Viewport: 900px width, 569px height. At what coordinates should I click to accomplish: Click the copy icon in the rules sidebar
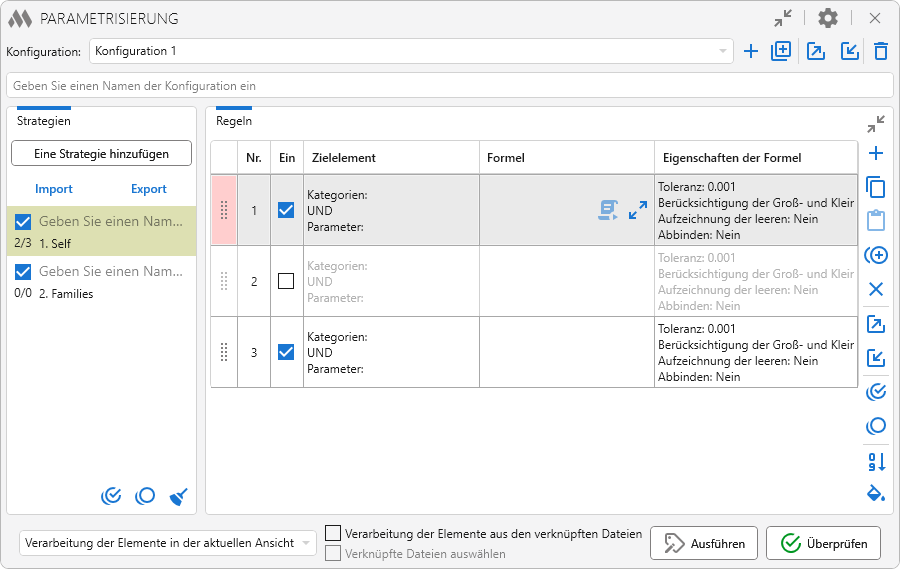click(x=876, y=187)
